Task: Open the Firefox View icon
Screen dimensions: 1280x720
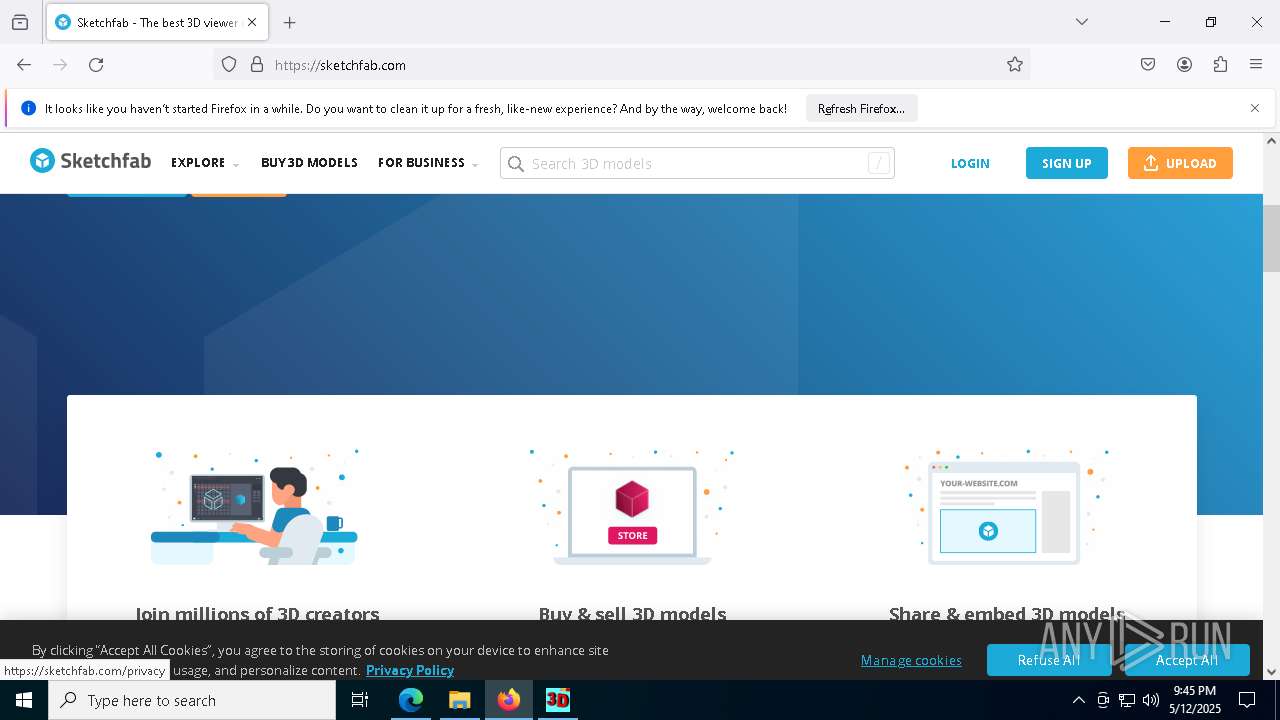Action: pyautogui.click(x=20, y=22)
